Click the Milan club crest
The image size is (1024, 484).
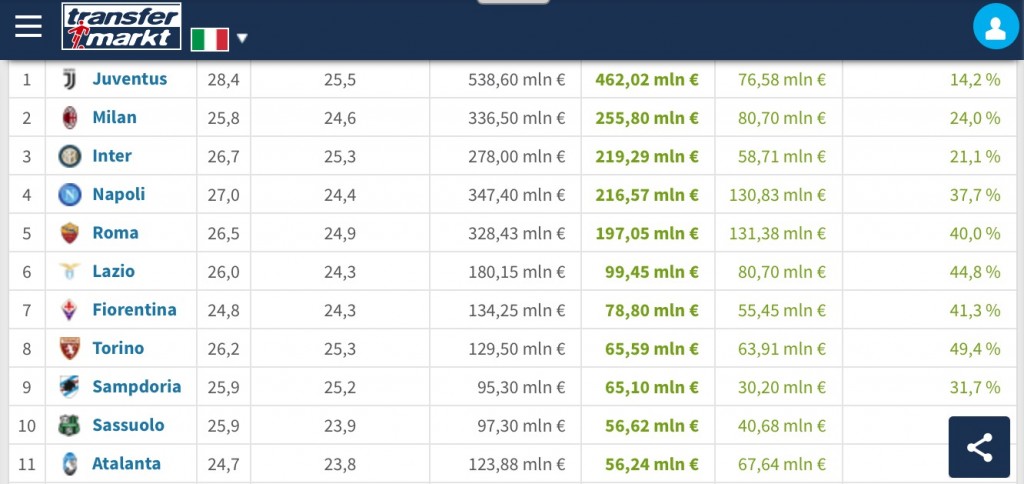pos(70,118)
